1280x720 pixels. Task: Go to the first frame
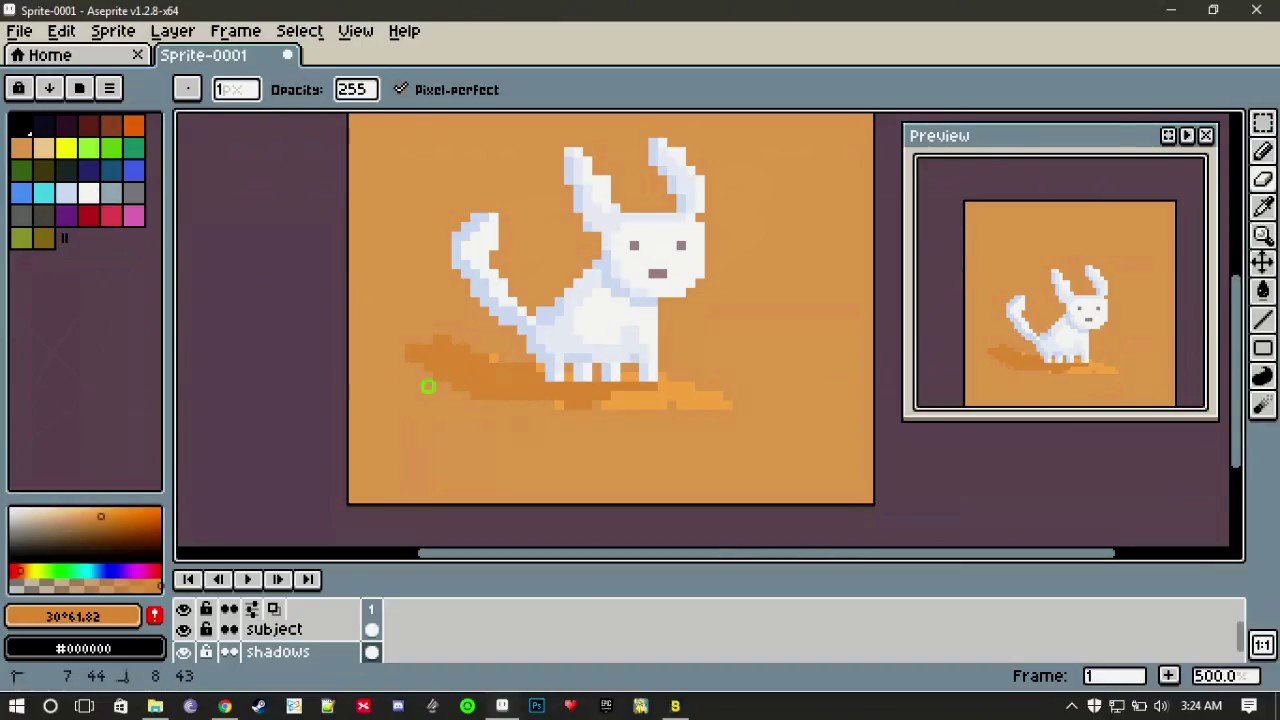[x=188, y=579]
